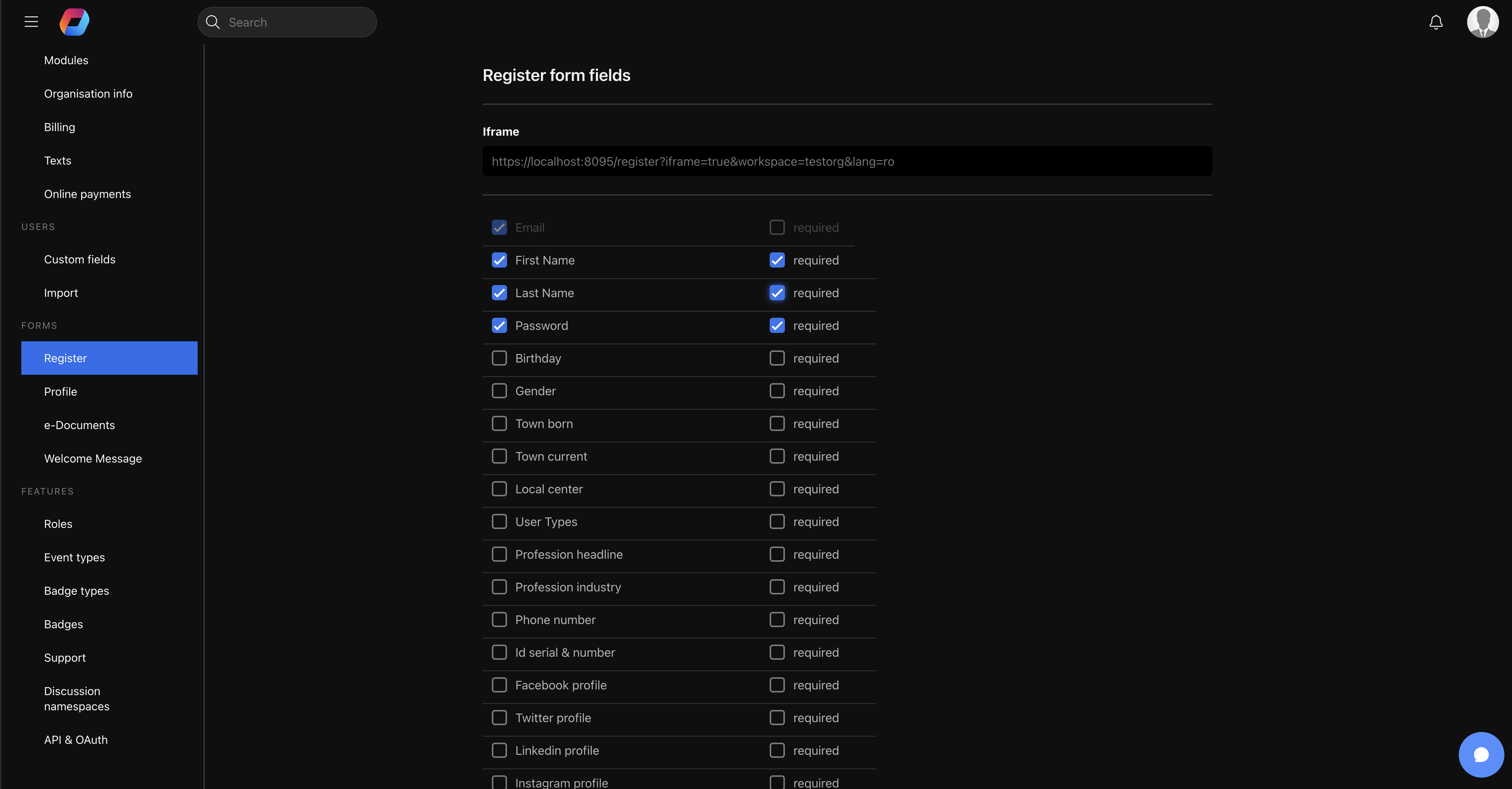Open the notifications bell
The image size is (1512, 789).
coord(1436,22)
